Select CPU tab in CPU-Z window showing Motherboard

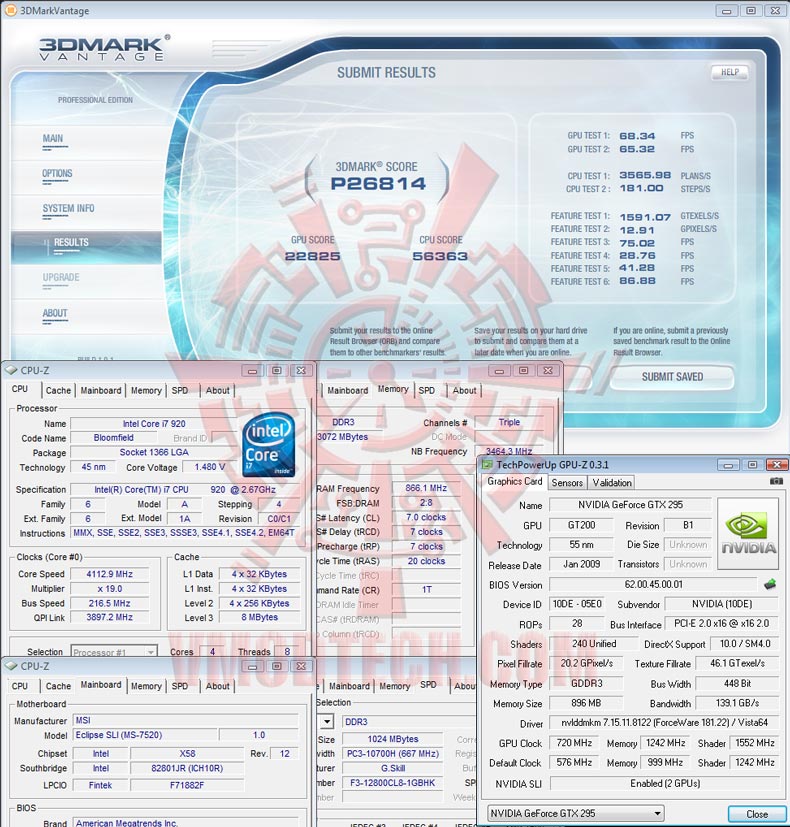point(20,686)
